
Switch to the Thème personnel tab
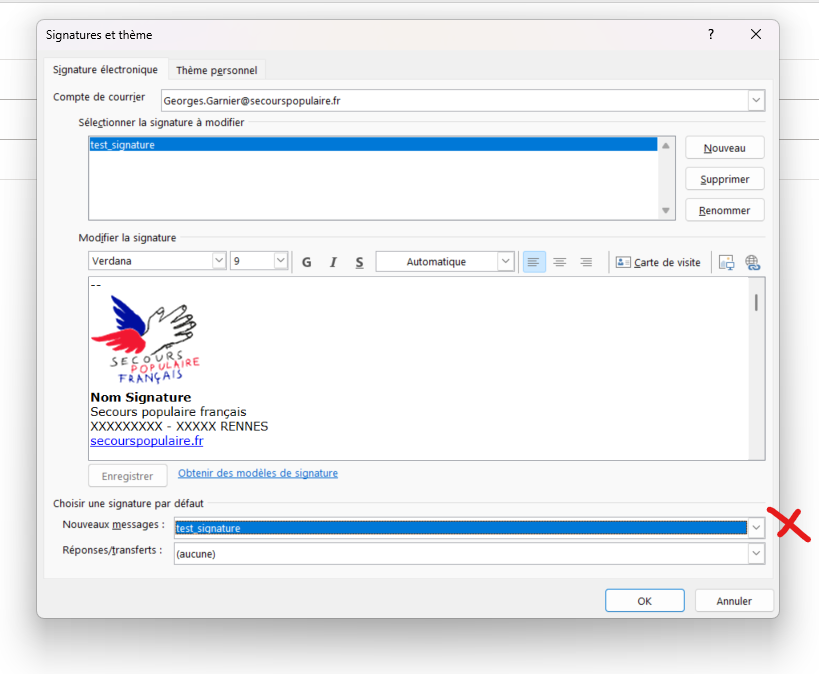(x=216, y=70)
